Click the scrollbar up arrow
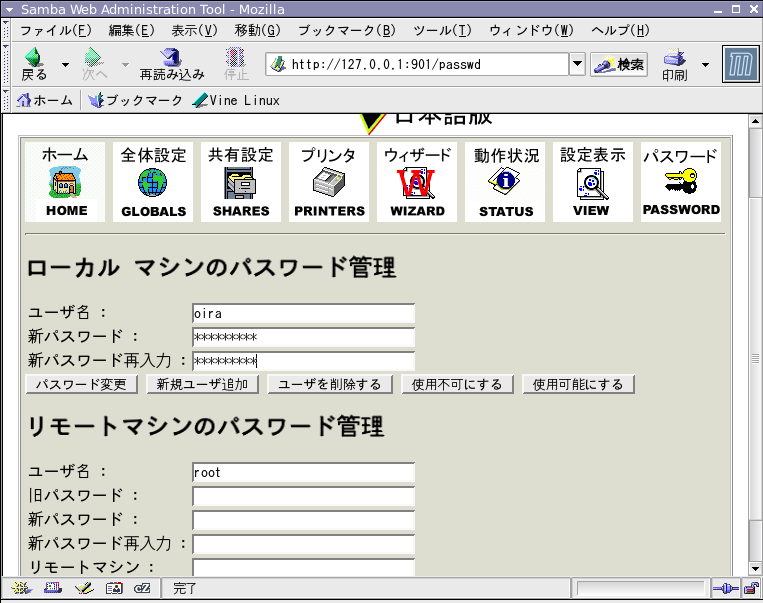Image resolution: width=763 pixels, height=603 pixels. point(755,121)
